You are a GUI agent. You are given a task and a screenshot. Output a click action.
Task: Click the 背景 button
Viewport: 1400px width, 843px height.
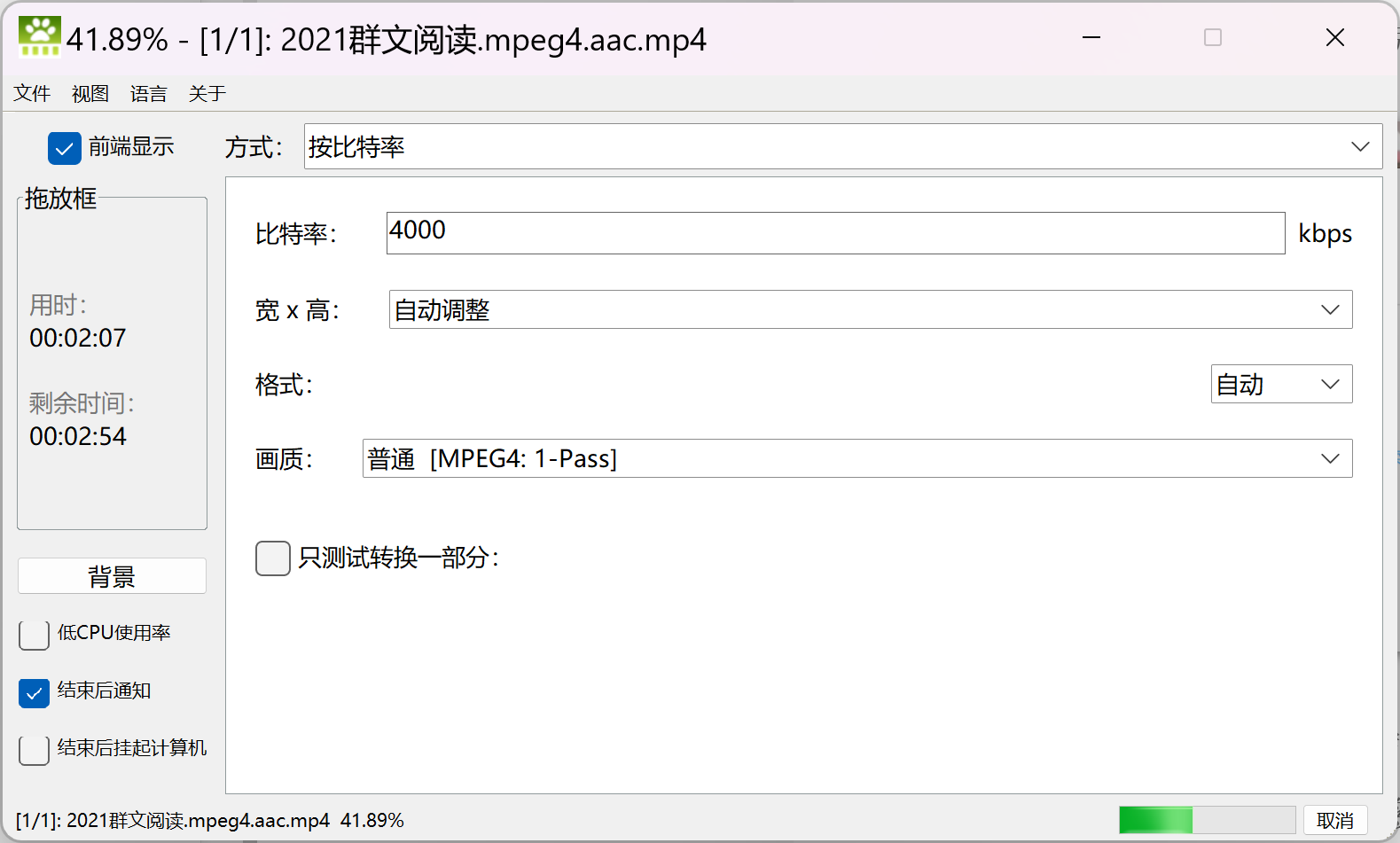coord(112,576)
